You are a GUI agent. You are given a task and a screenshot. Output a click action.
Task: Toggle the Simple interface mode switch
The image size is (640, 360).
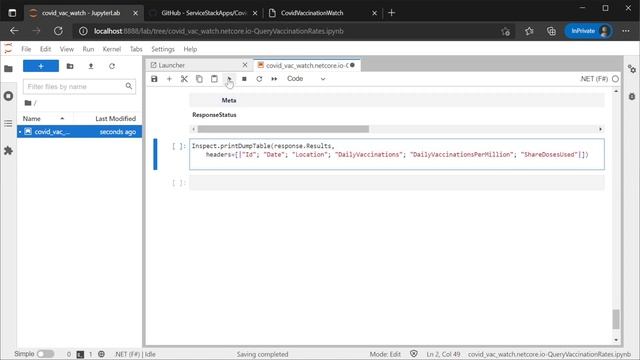(x=45, y=354)
